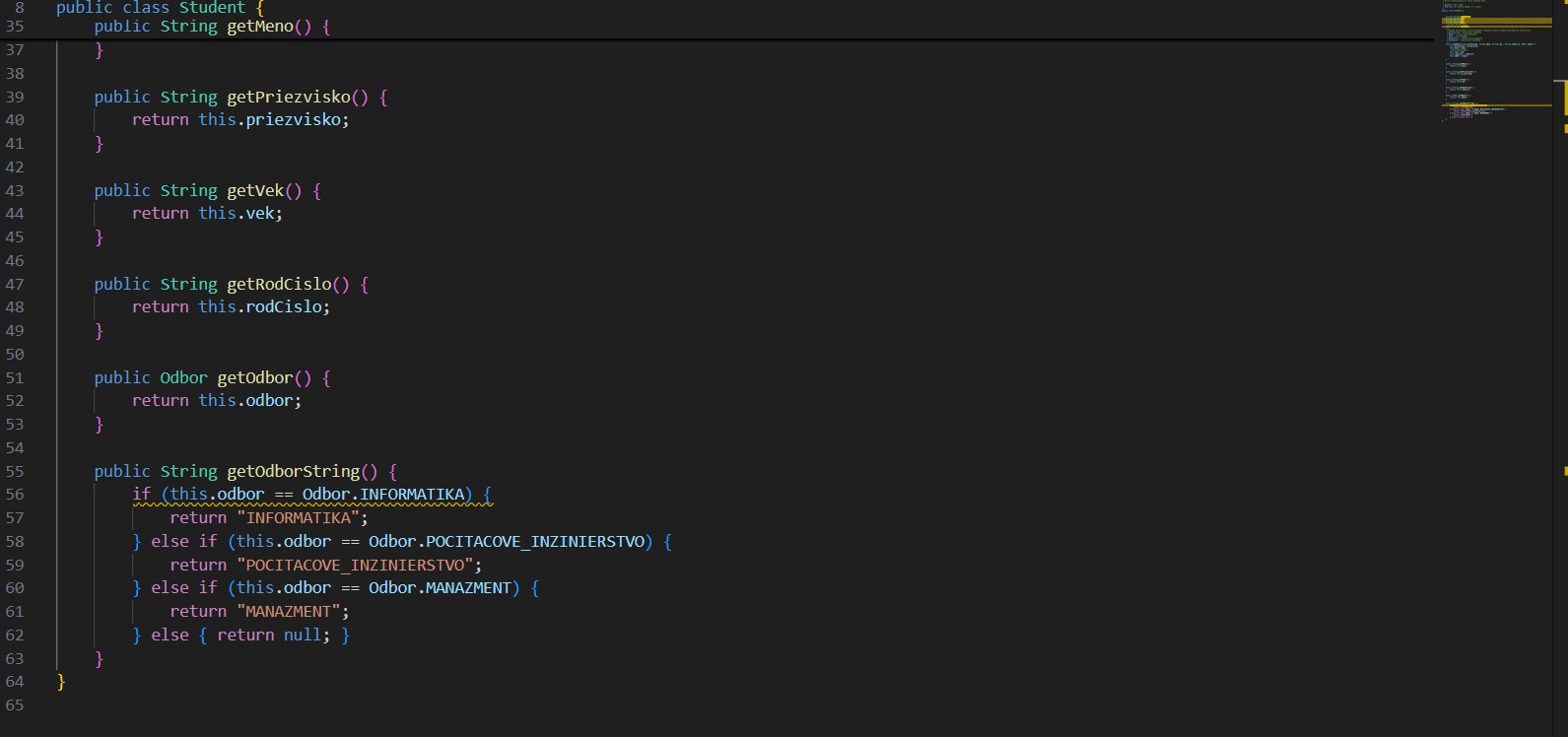Click the "INFORMATIKA" string literal
Image resolution: width=1568 pixels, height=737 pixels.
(298, 518)
